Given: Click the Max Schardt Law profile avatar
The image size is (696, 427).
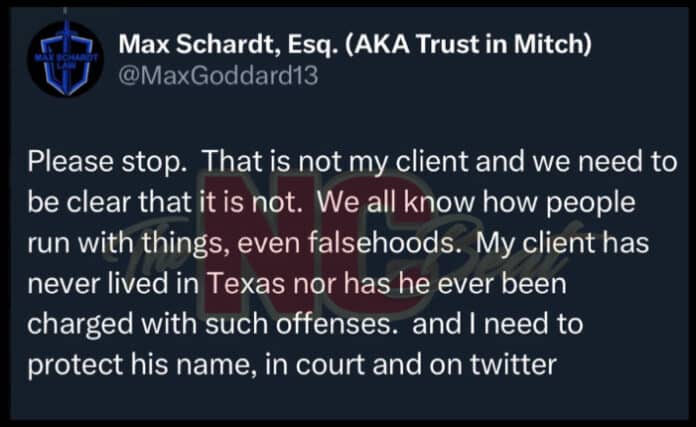Looking at the screenshot, I should [x=62, y=62].
